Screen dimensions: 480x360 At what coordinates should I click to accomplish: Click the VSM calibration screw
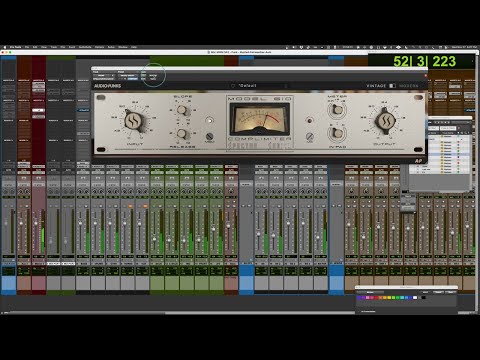[209, 136]
